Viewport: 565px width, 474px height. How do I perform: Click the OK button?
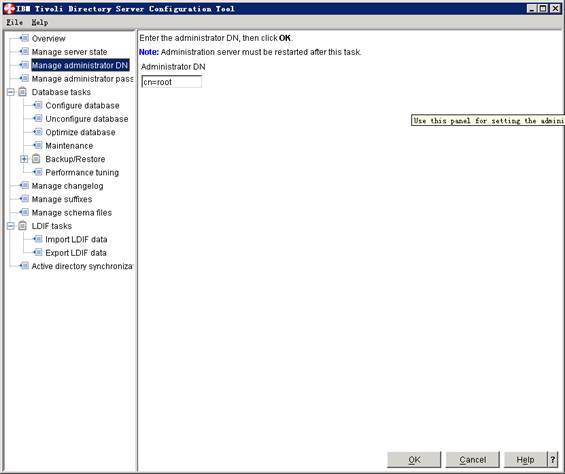coord(414,460)
